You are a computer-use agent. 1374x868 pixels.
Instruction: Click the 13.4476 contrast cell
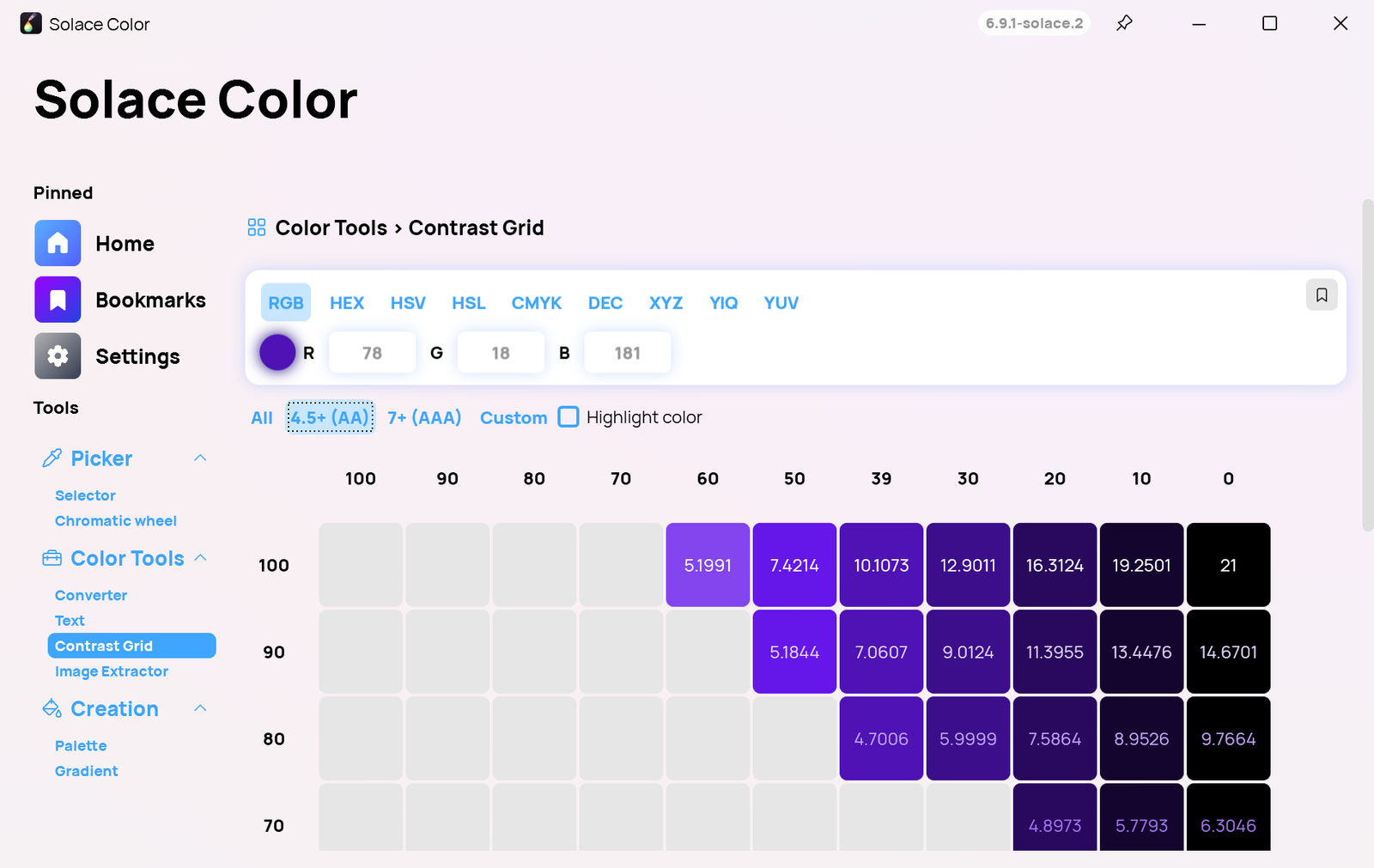coord(1141,652)
